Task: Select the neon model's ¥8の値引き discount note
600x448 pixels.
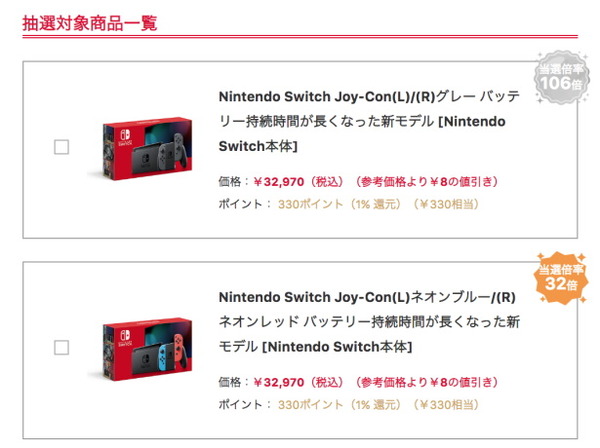Action: (426, 382)
